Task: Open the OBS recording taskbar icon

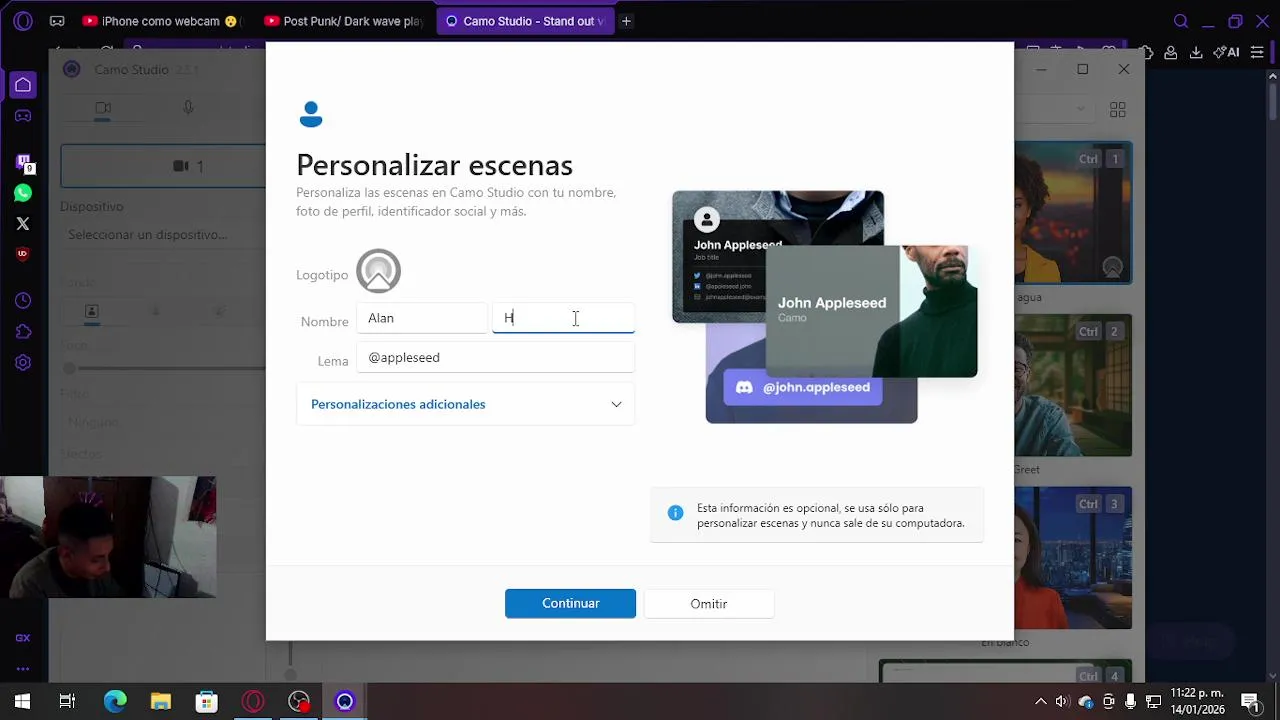Action: (299, 702)
